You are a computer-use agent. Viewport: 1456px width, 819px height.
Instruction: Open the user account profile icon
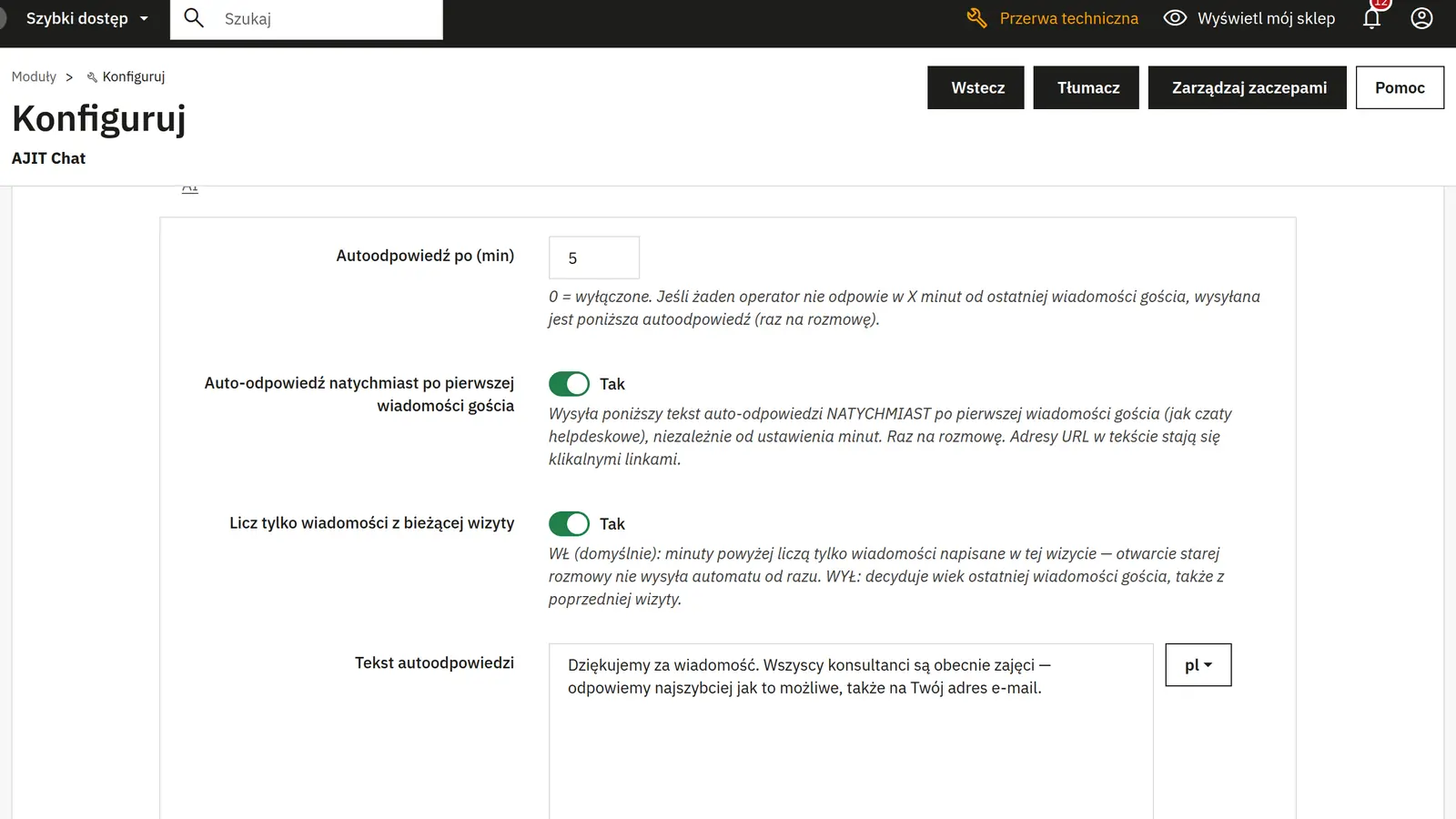(1421, 18)
